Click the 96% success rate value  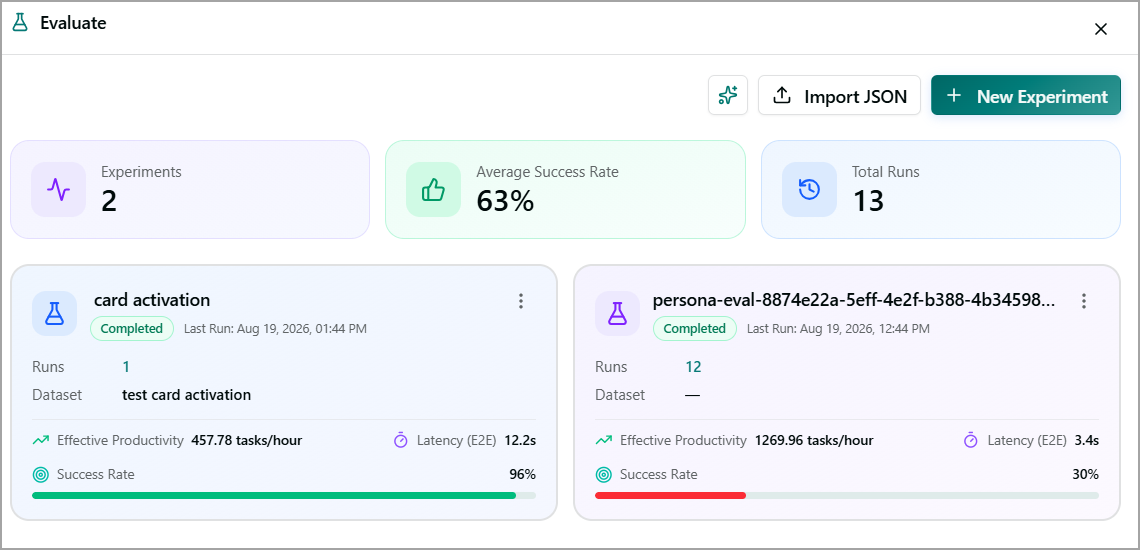(522, 475)
